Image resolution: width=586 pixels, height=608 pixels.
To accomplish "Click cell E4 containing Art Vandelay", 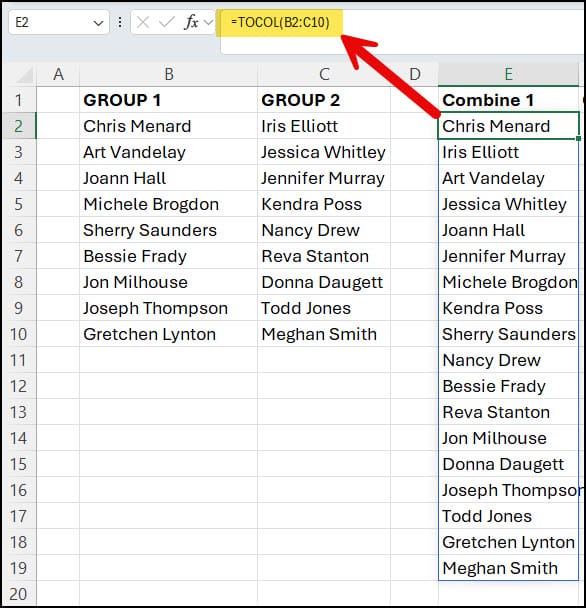I will tap(508, 178).
